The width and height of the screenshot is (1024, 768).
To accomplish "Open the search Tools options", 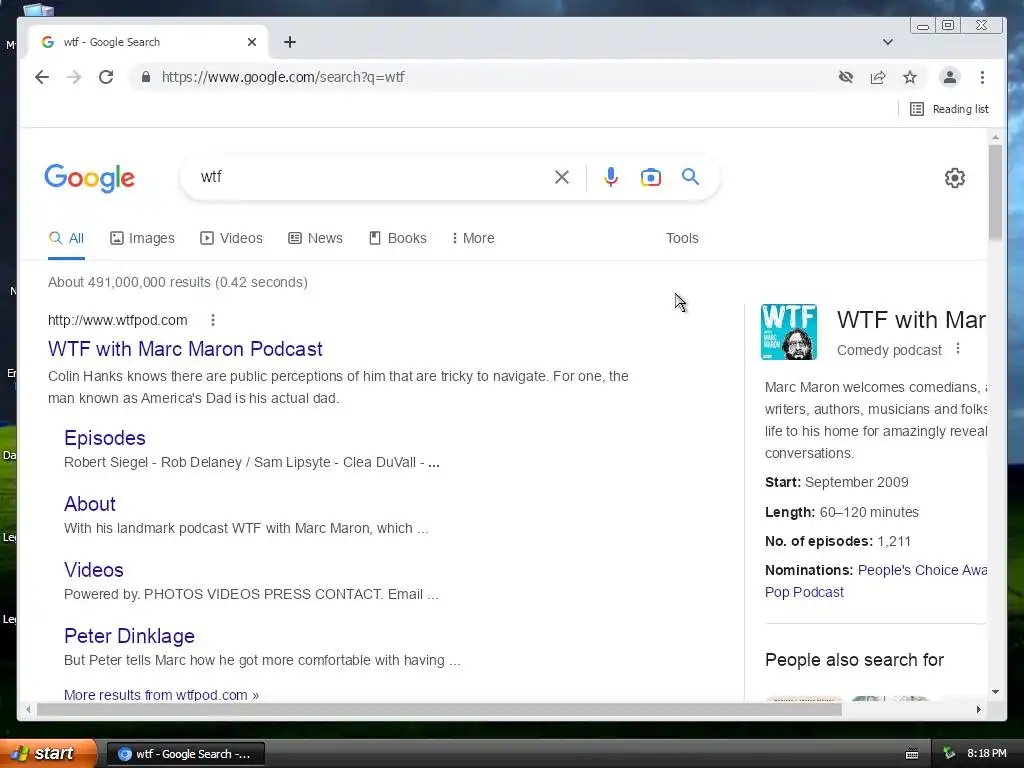I will click(682, 238).
